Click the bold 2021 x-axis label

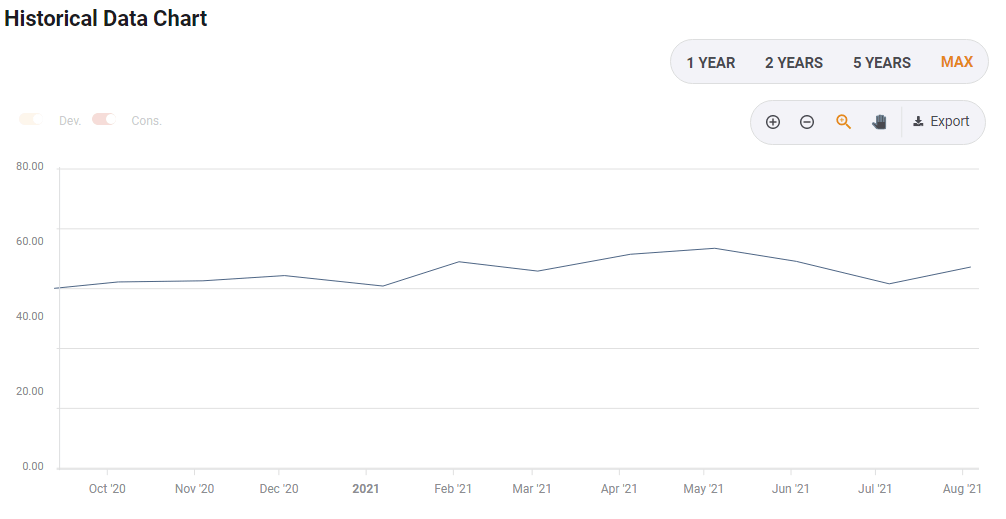[366, 489]
